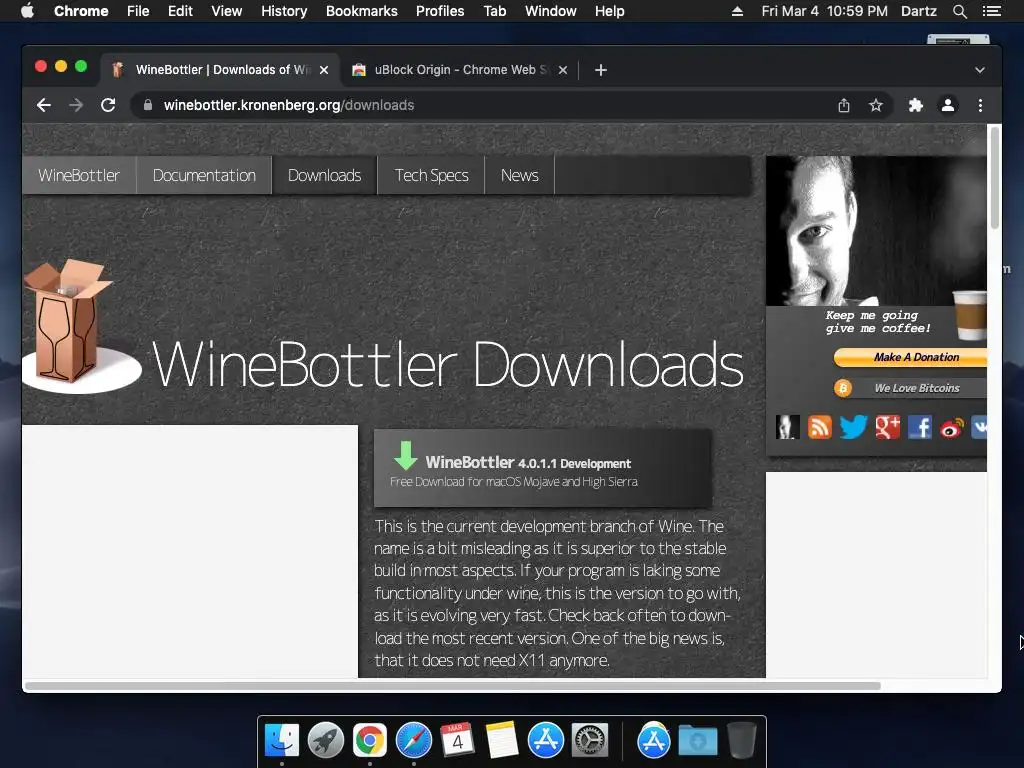
Task: Open the Downloads nav item
Action: click(x=325, y=175)
